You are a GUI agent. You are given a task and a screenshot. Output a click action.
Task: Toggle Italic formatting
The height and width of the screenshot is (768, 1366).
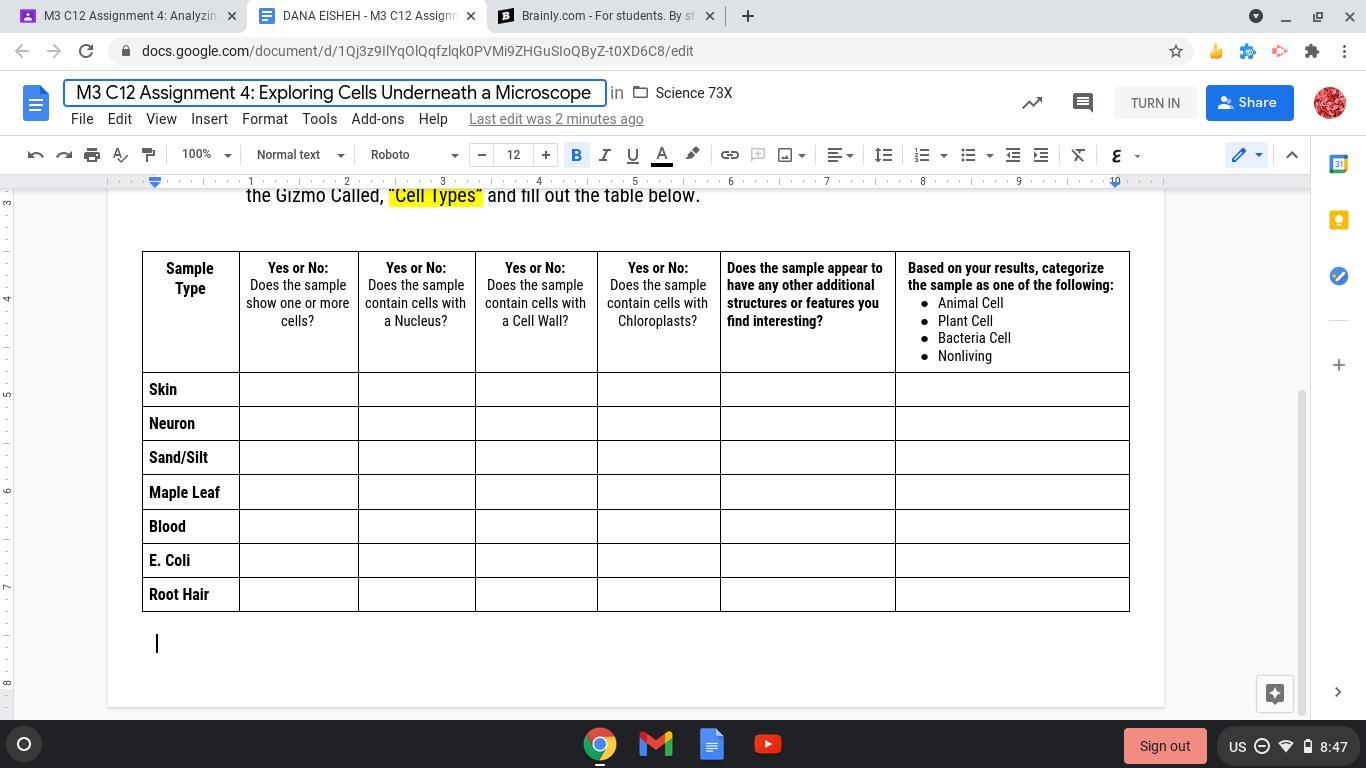pos(604,155)
